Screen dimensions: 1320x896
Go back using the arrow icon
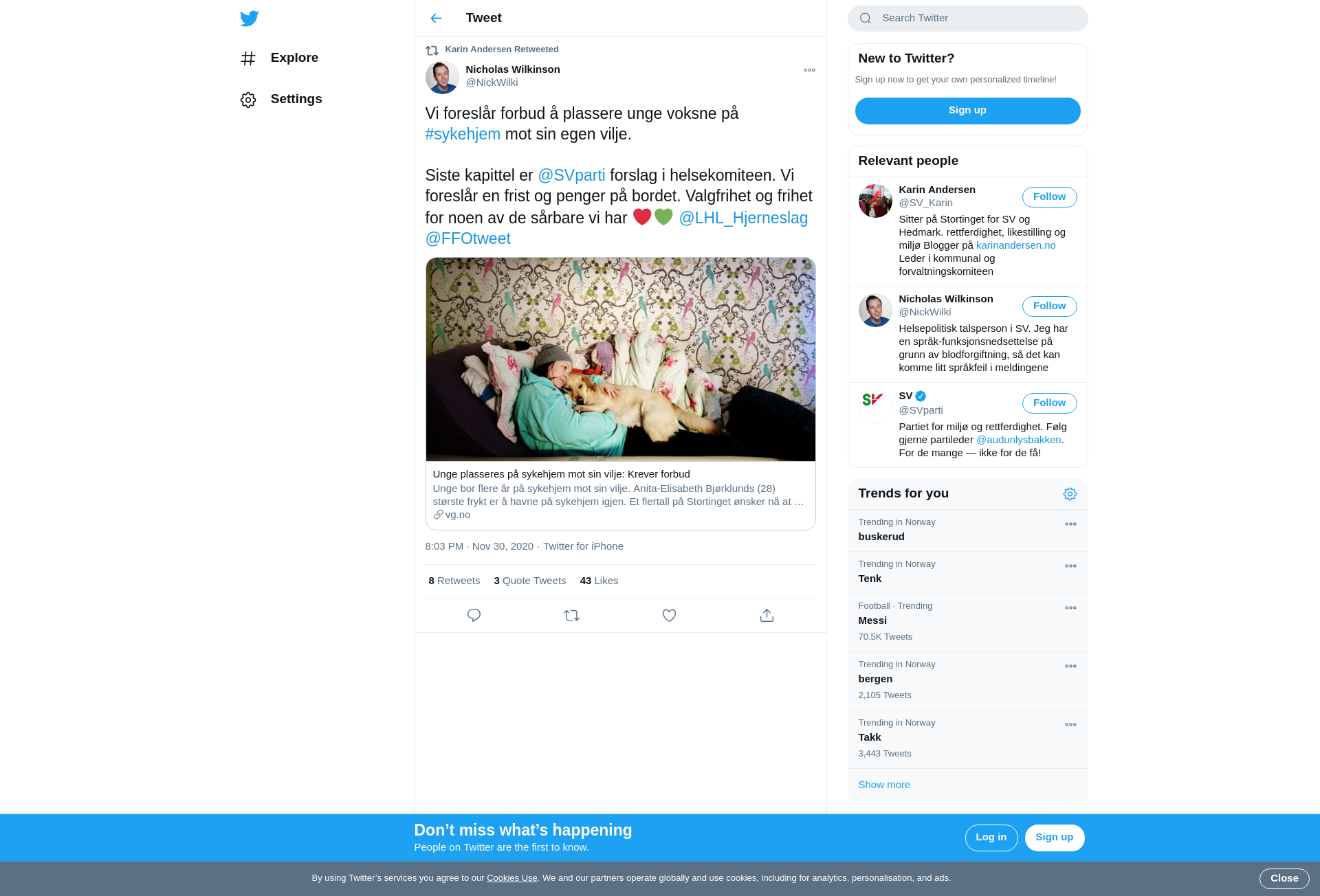436,18
